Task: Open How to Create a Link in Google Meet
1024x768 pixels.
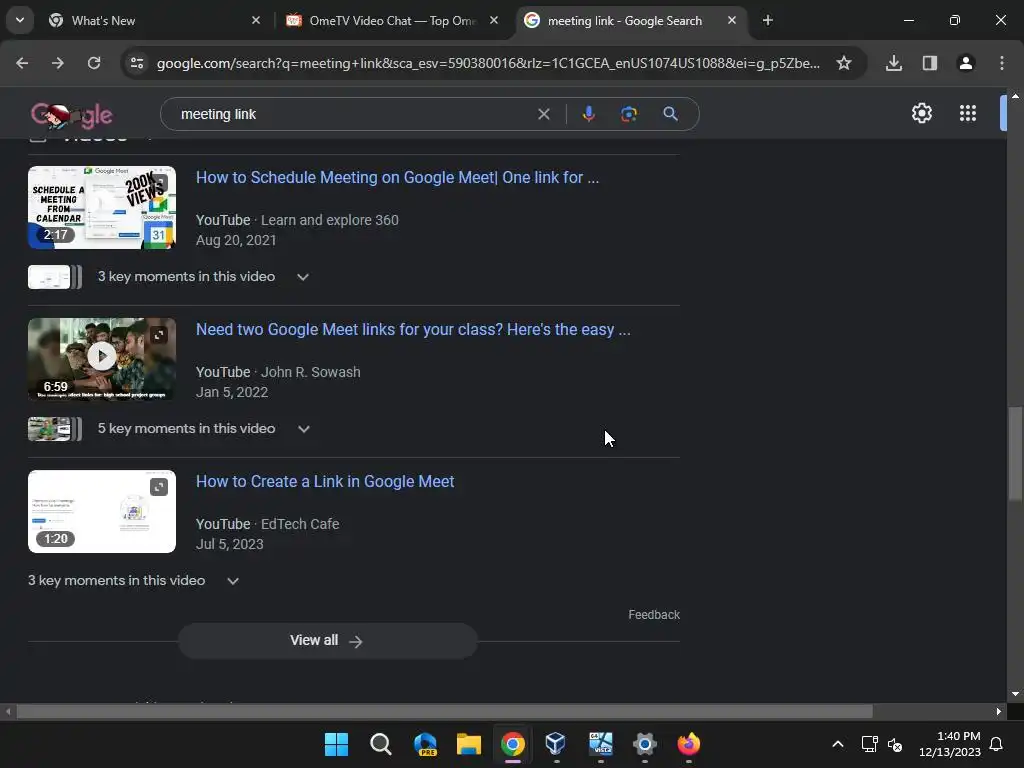Action: point(325,482)
